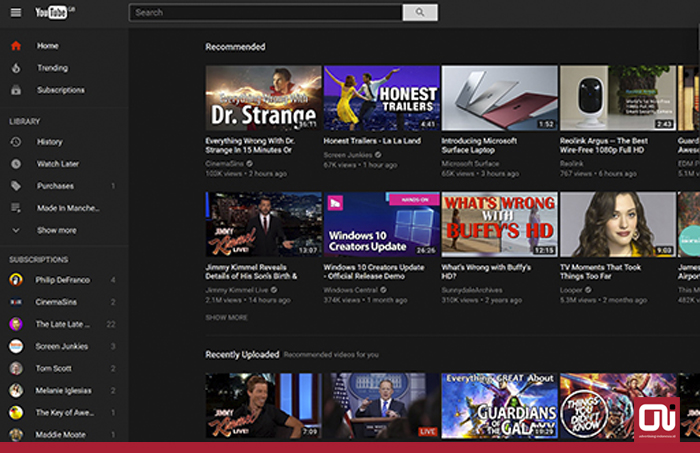
Task: Click the Trending flame icon
Action: point(16,68)
